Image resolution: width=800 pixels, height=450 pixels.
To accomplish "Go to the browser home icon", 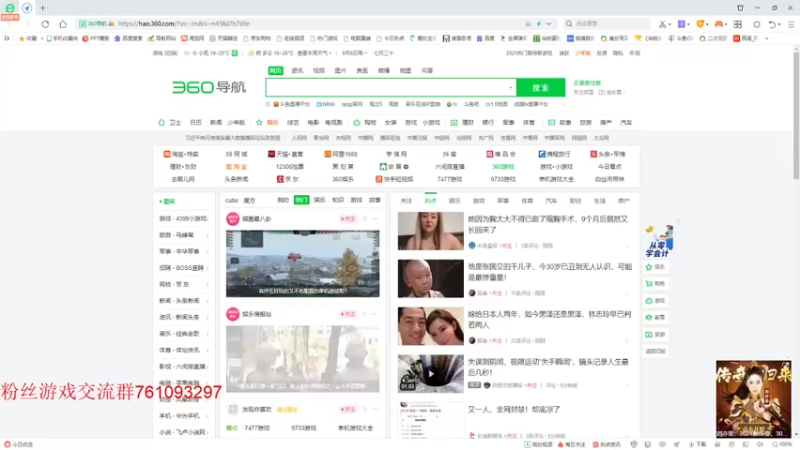I will [63, 24].
